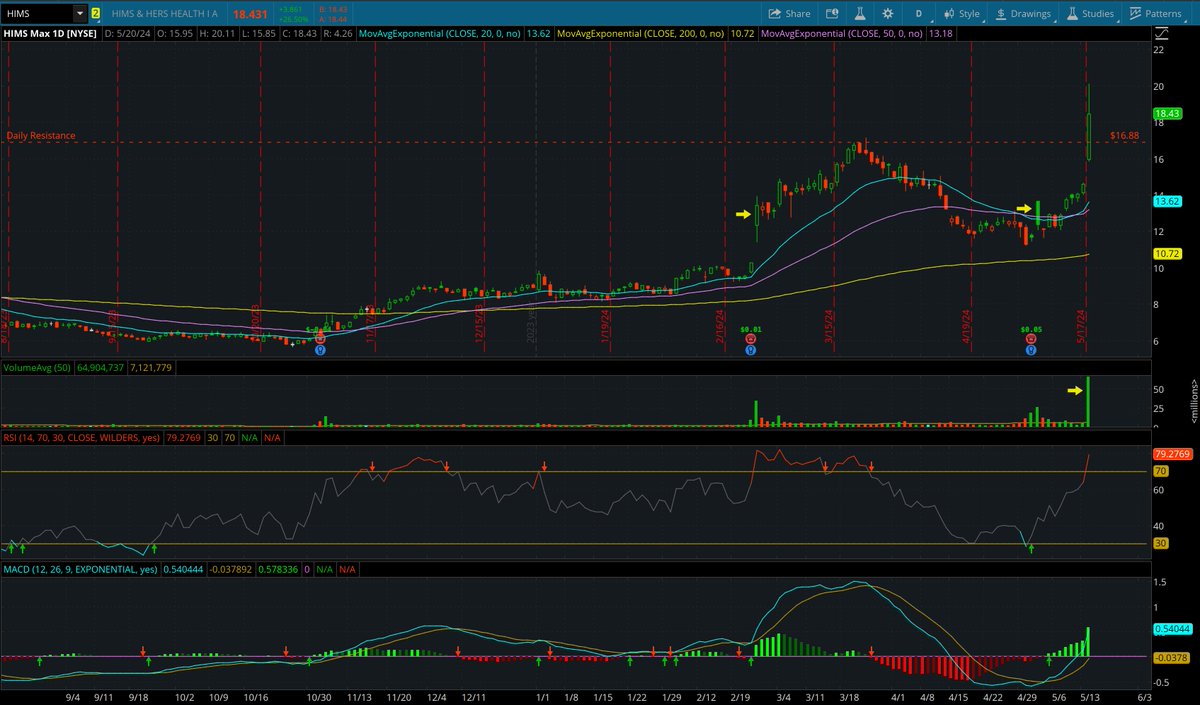
Task: Select the RSI (14, 70, 30, CLOSE, WILDERS) label
Action: tap(81, 439)
